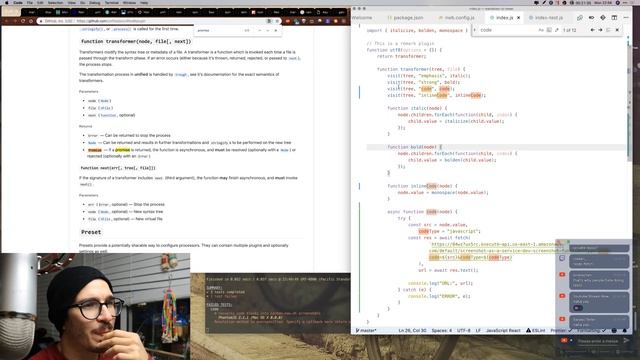Open notifications bell in status bar
The image size is (640, 360).
tap(624, 331)
